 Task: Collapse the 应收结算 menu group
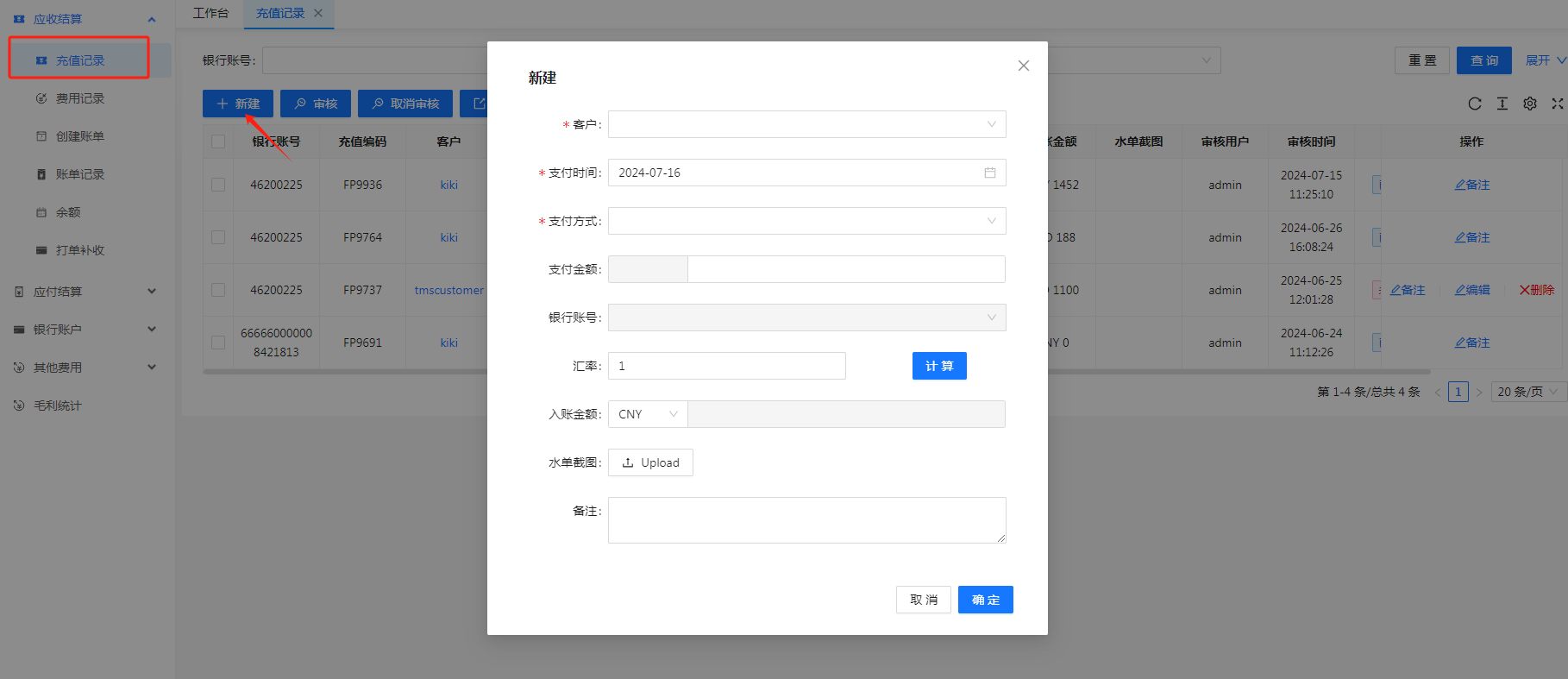86,19
